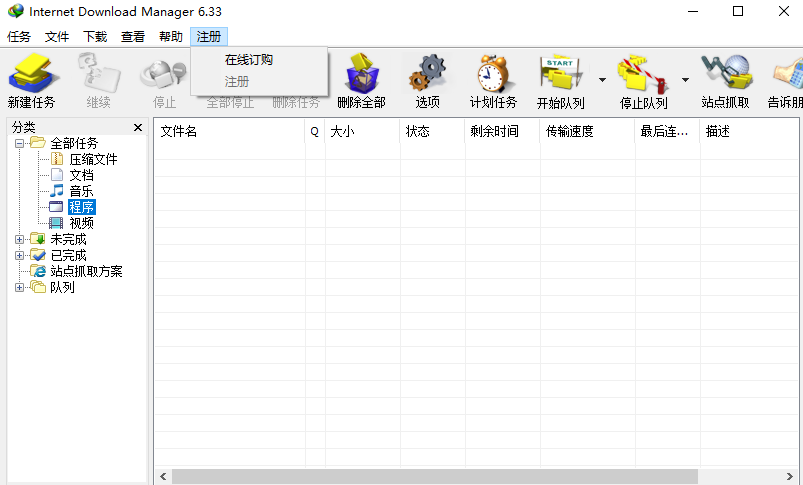Image resolution: width=803 pixels, height=485 pixels.
Task: Sort by the 最后连... column header
Action: click(x=667, y=132)
